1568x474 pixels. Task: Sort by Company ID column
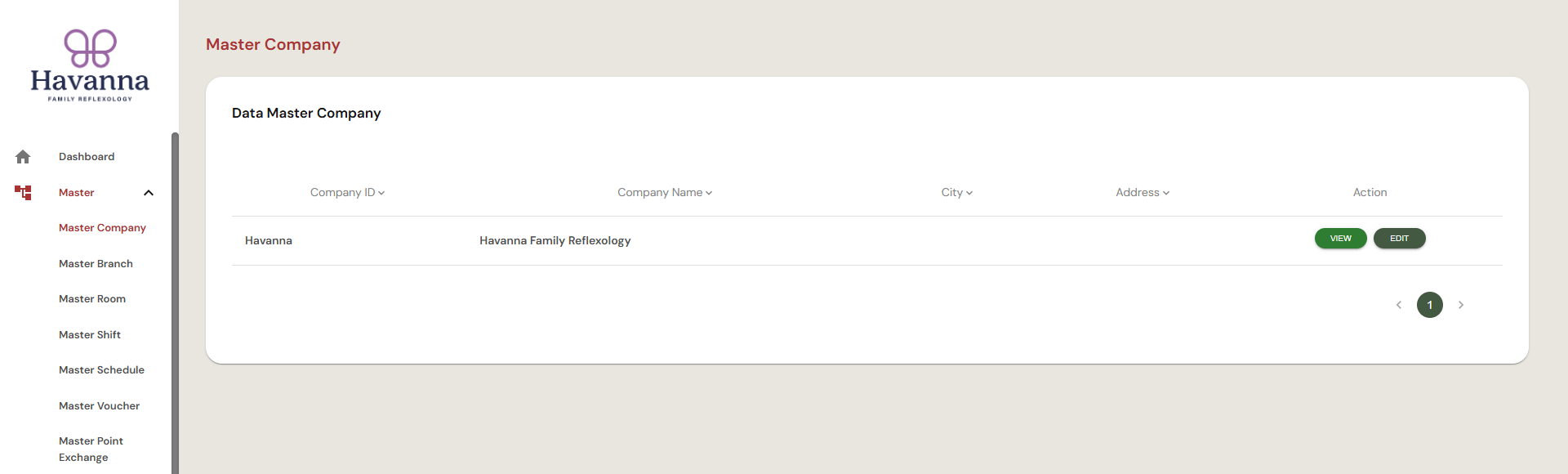(347, 193)
